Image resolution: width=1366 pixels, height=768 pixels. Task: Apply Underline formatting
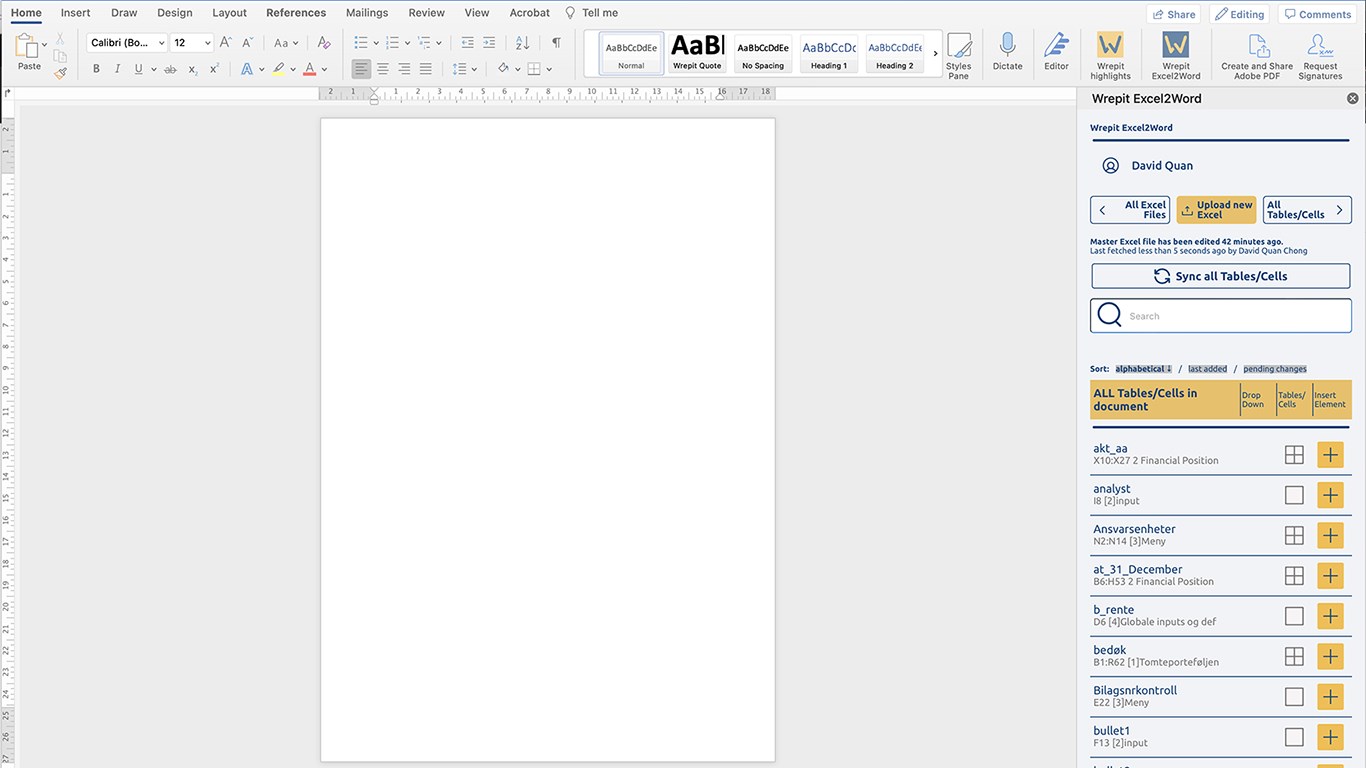point(138,69)
